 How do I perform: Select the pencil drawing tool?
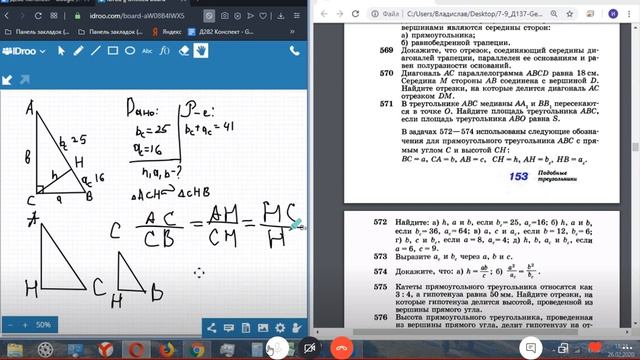coord(78,51)
